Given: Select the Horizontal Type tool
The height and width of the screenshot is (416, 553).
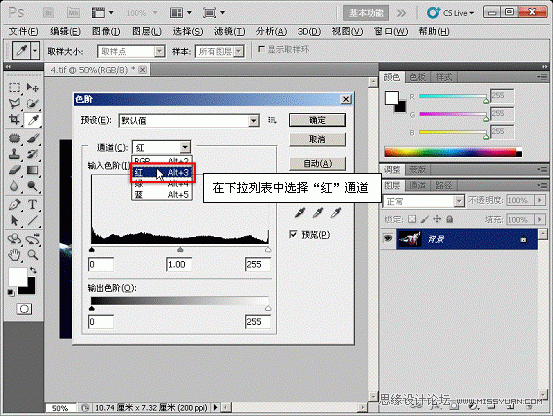Looking at the screenshot, I should [x=32, y=204].
